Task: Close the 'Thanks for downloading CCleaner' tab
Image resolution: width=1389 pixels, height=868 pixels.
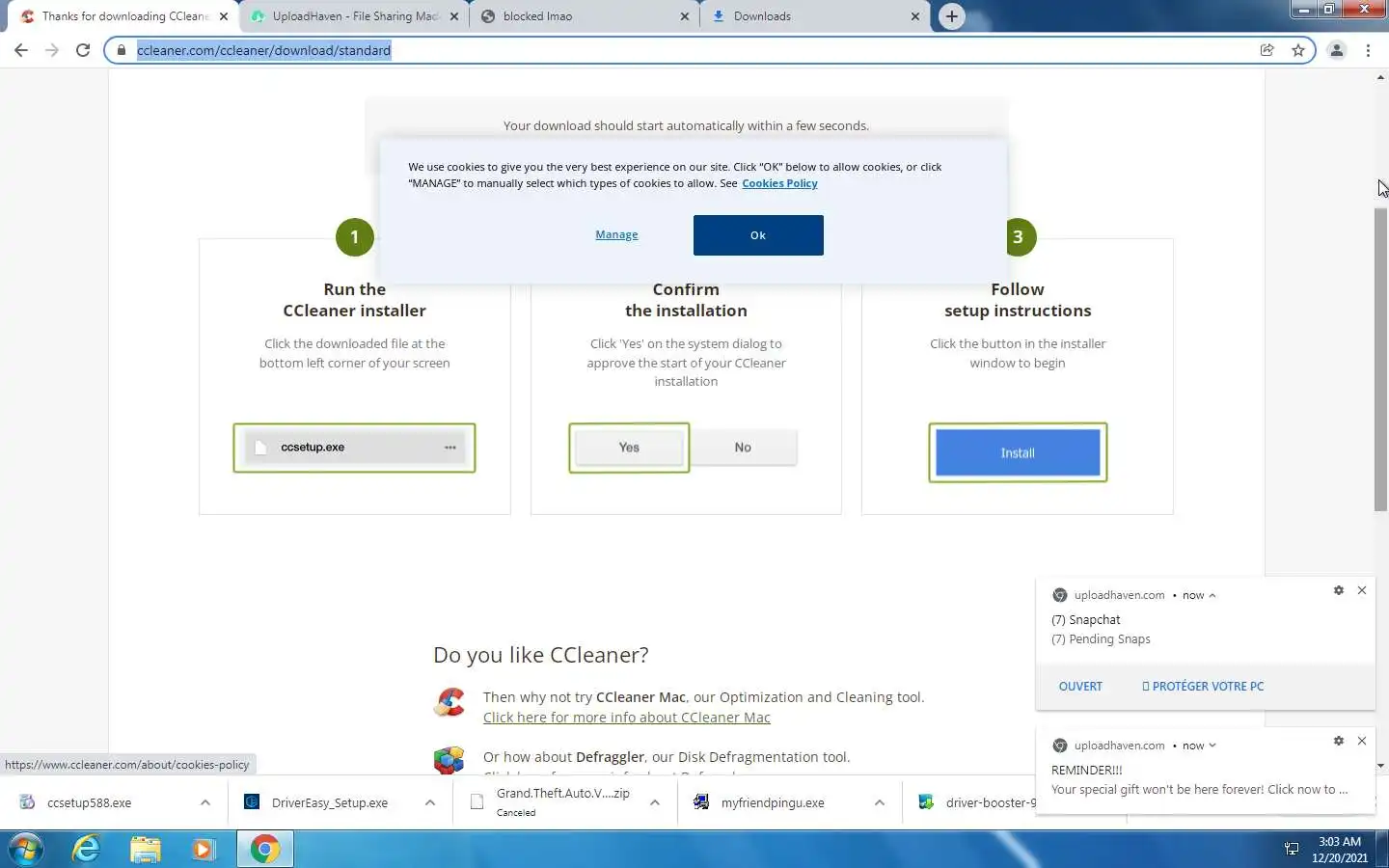Action: point(224,16)
